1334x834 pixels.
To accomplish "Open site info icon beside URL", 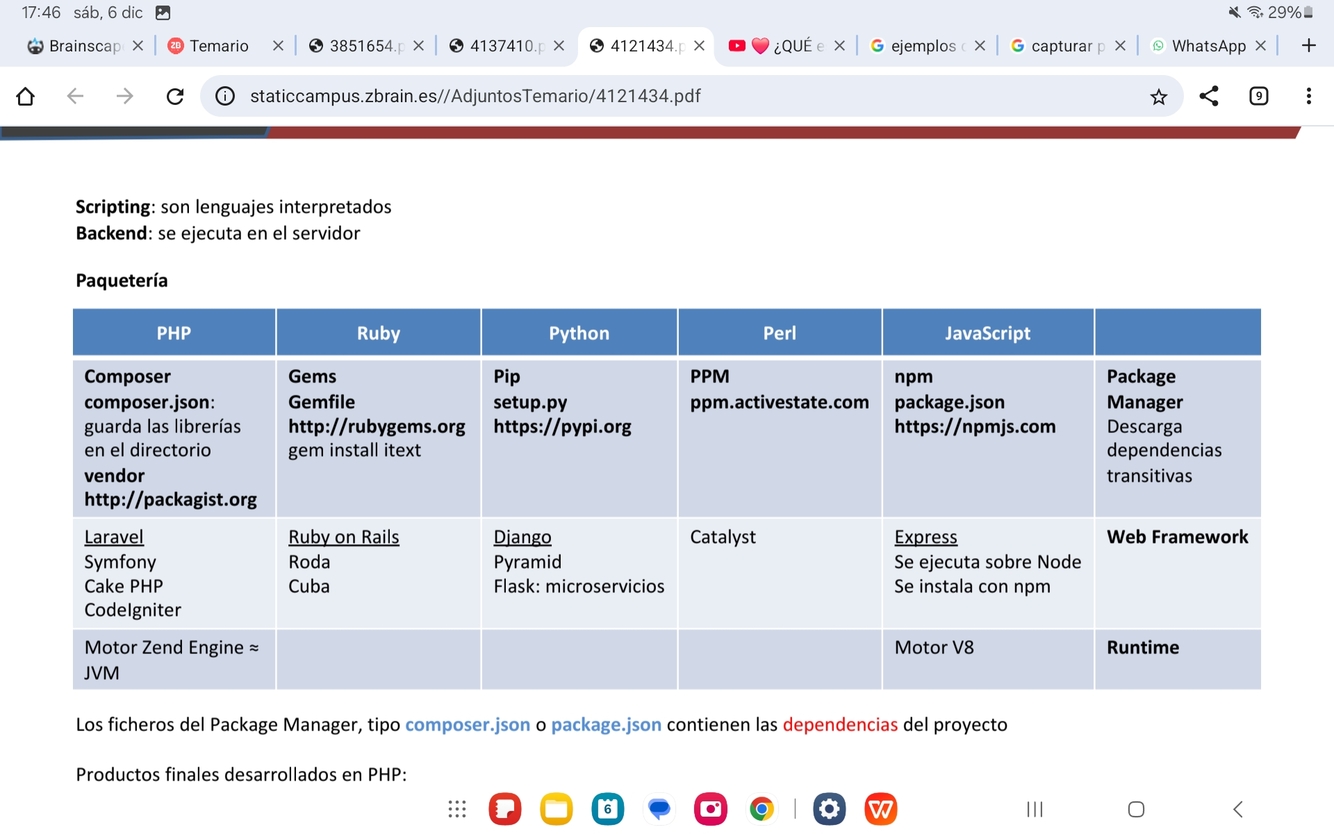I will 226,96.
